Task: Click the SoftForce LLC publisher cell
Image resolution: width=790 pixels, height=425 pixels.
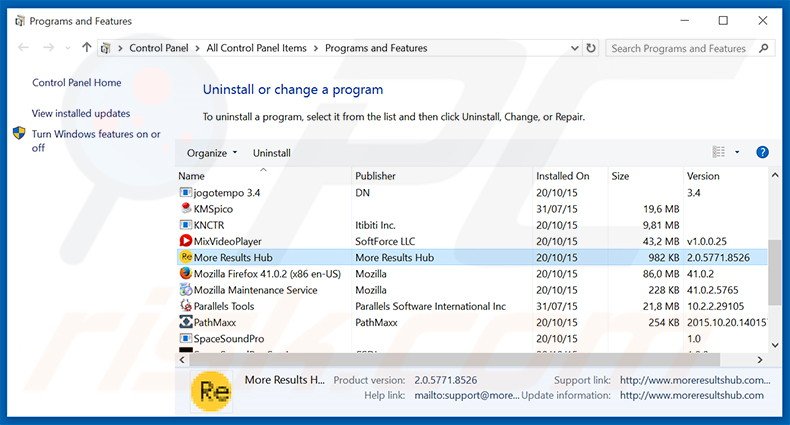Action: click(x=385, y=241)
